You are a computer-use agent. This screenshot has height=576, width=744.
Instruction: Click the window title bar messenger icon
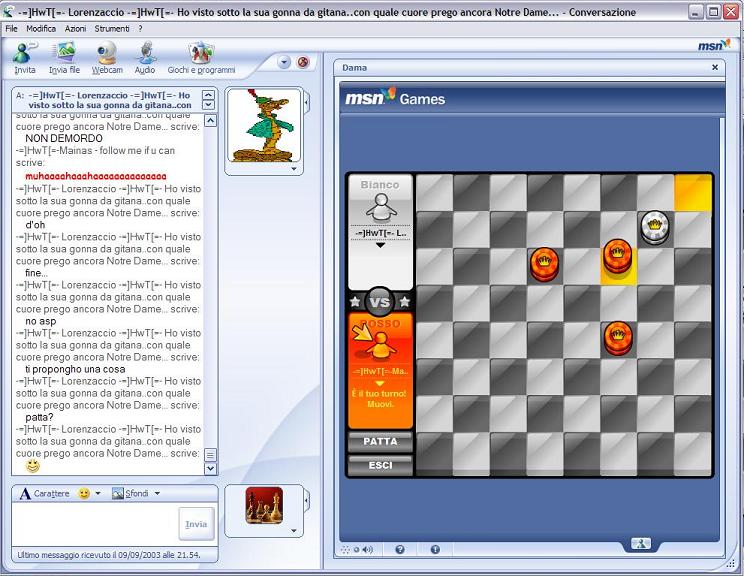8,12
